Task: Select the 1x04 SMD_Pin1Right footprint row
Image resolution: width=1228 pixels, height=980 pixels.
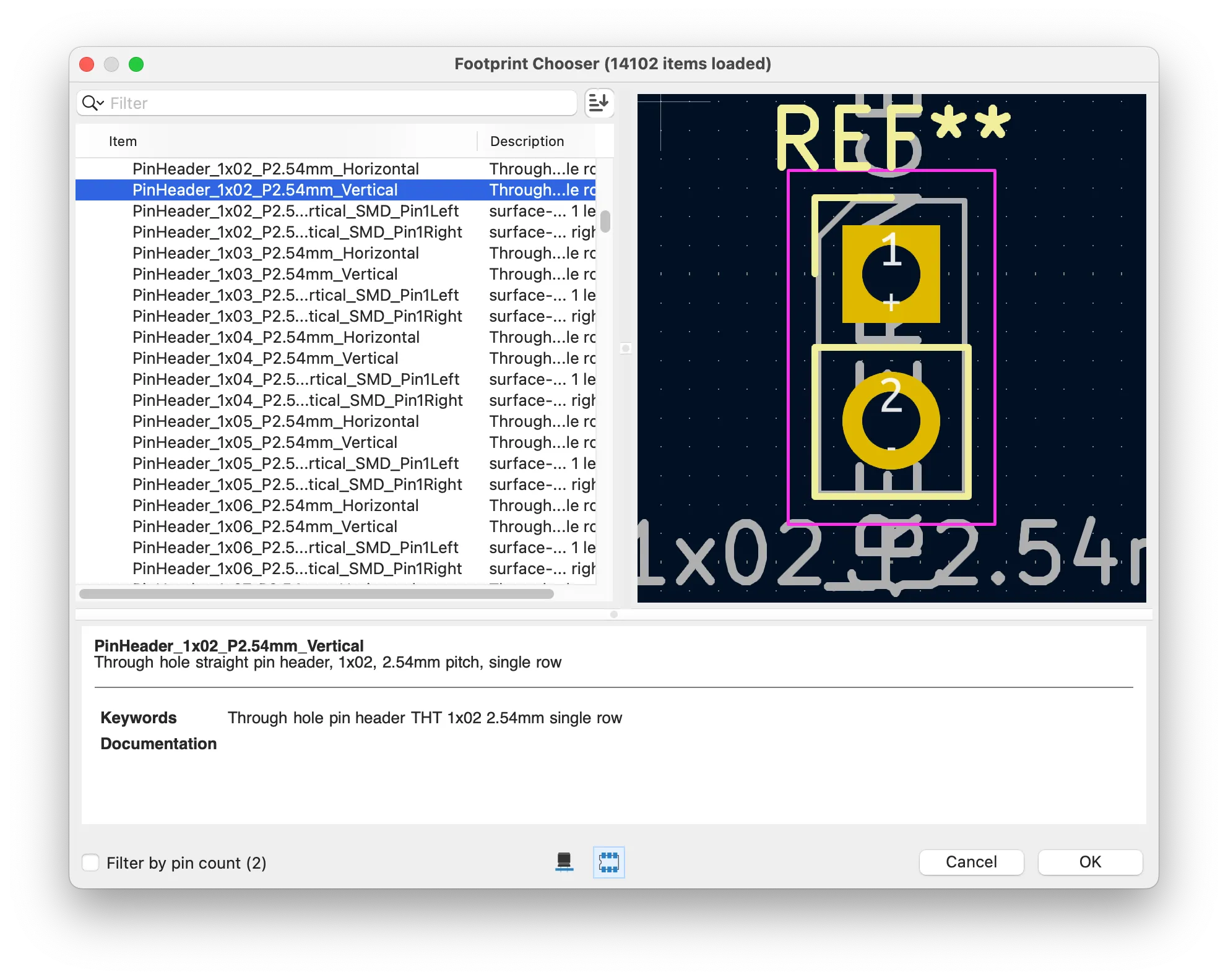Action: coord(335,400)
